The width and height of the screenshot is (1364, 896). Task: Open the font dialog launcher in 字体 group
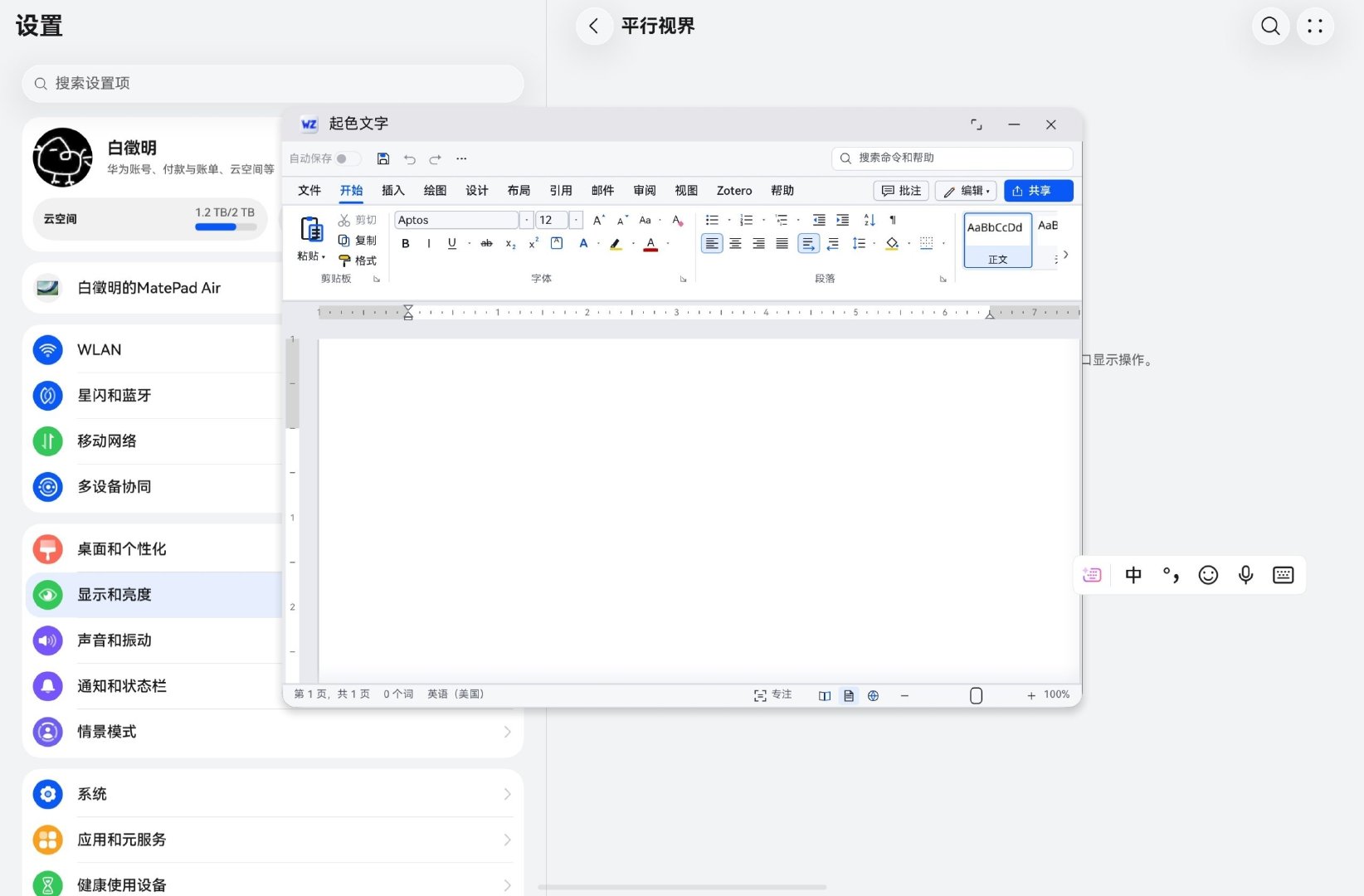pos(684,280)
